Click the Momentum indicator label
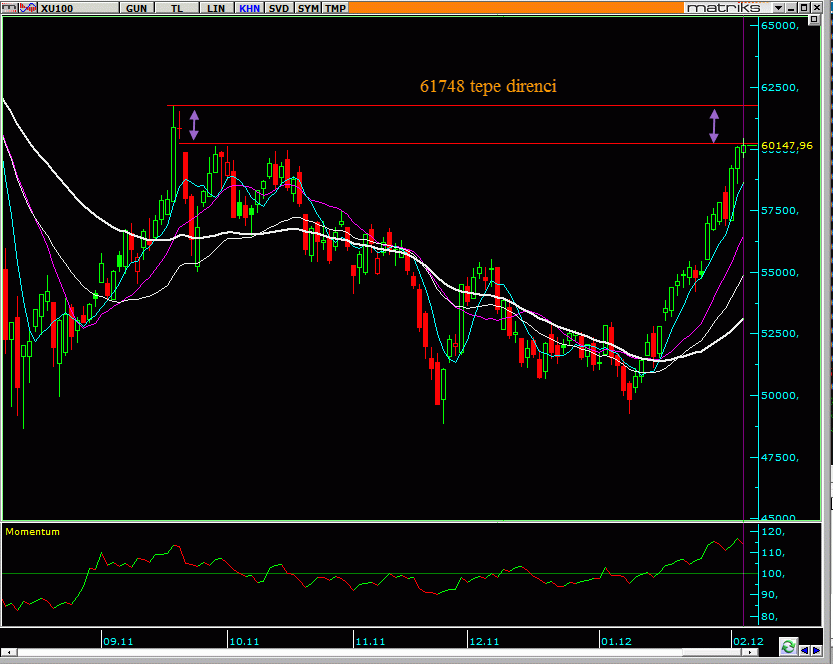The height and width of the screenshot is (664, 833). tap(32, 532)
